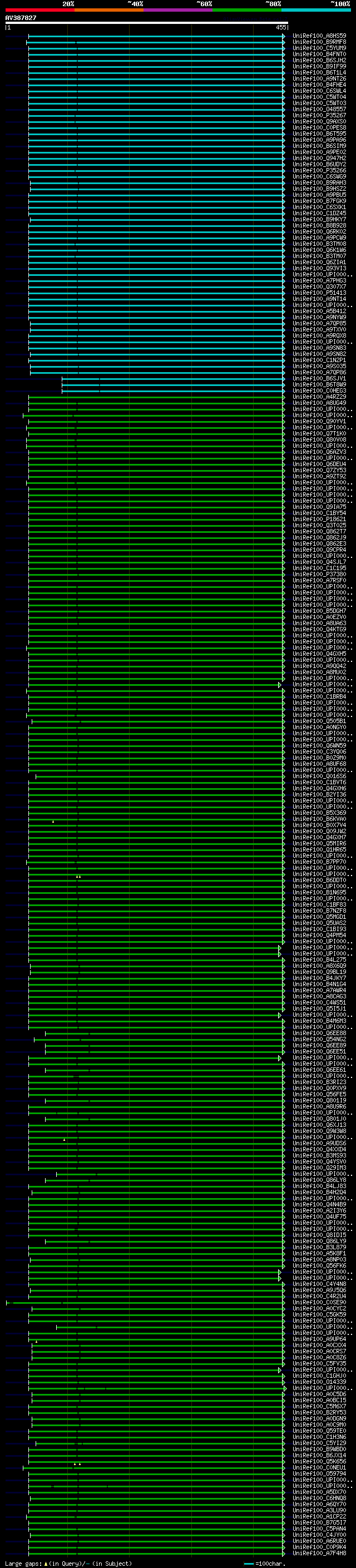Select the green ~80% legend segment
This screenshot has width=356, height=1568.
(x=247, y=10)
